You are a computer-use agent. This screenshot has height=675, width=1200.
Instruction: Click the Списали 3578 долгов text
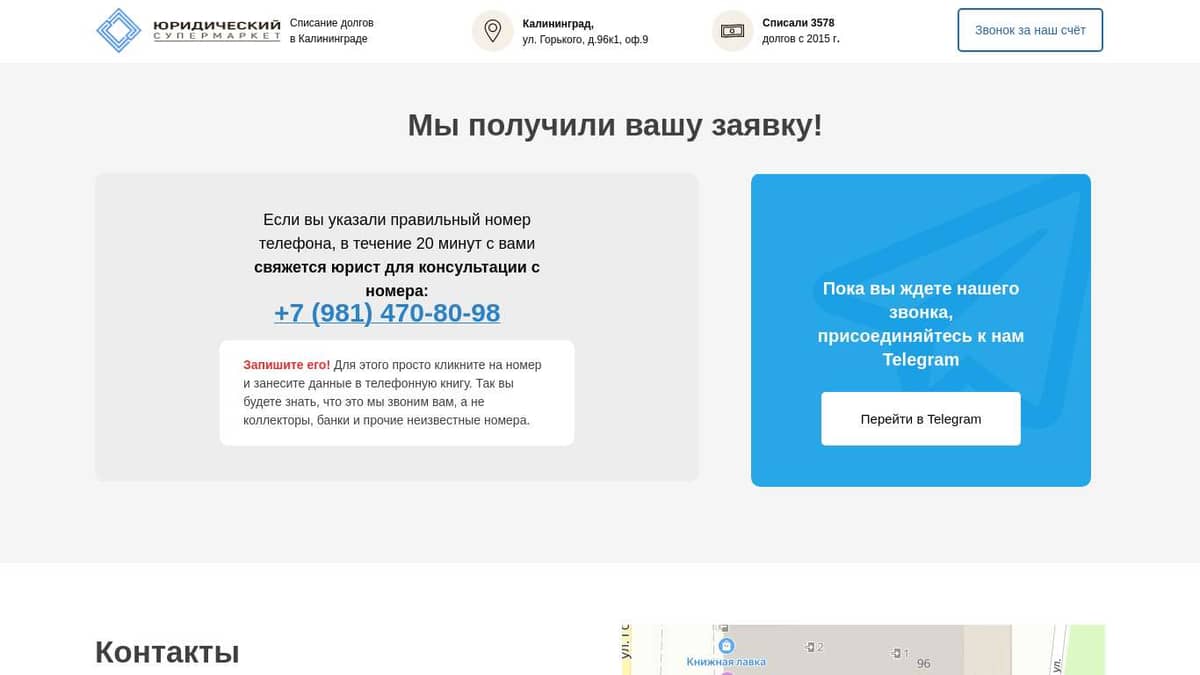click(x=800, y=31)
